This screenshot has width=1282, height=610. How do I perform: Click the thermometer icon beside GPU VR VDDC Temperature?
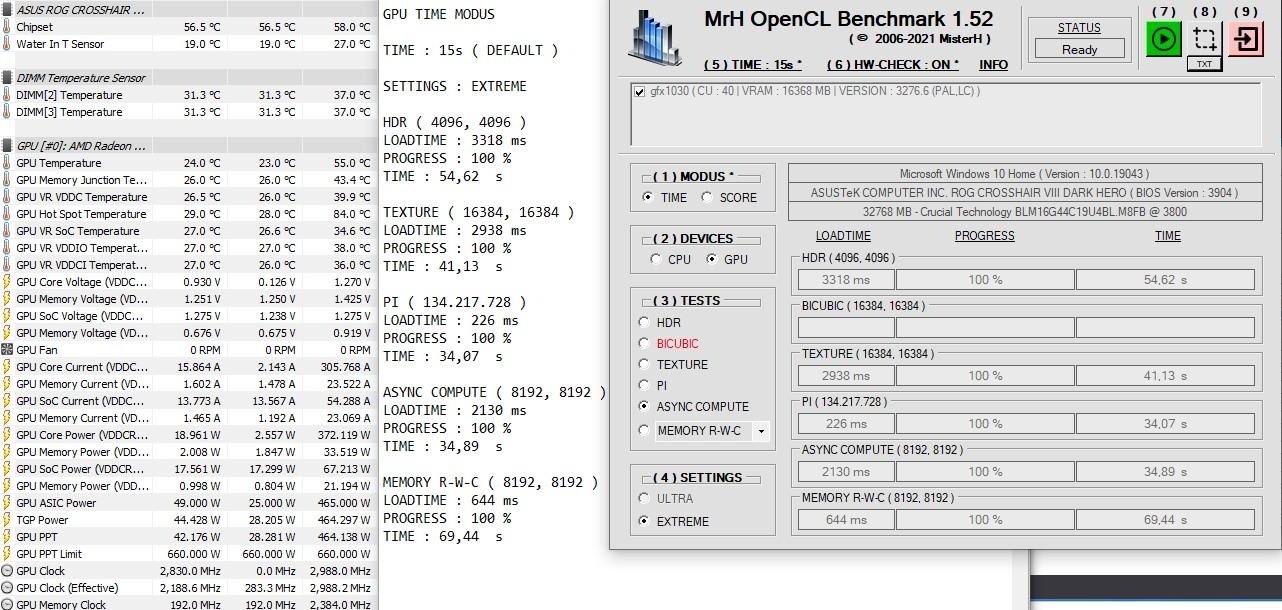pos(7,197)
